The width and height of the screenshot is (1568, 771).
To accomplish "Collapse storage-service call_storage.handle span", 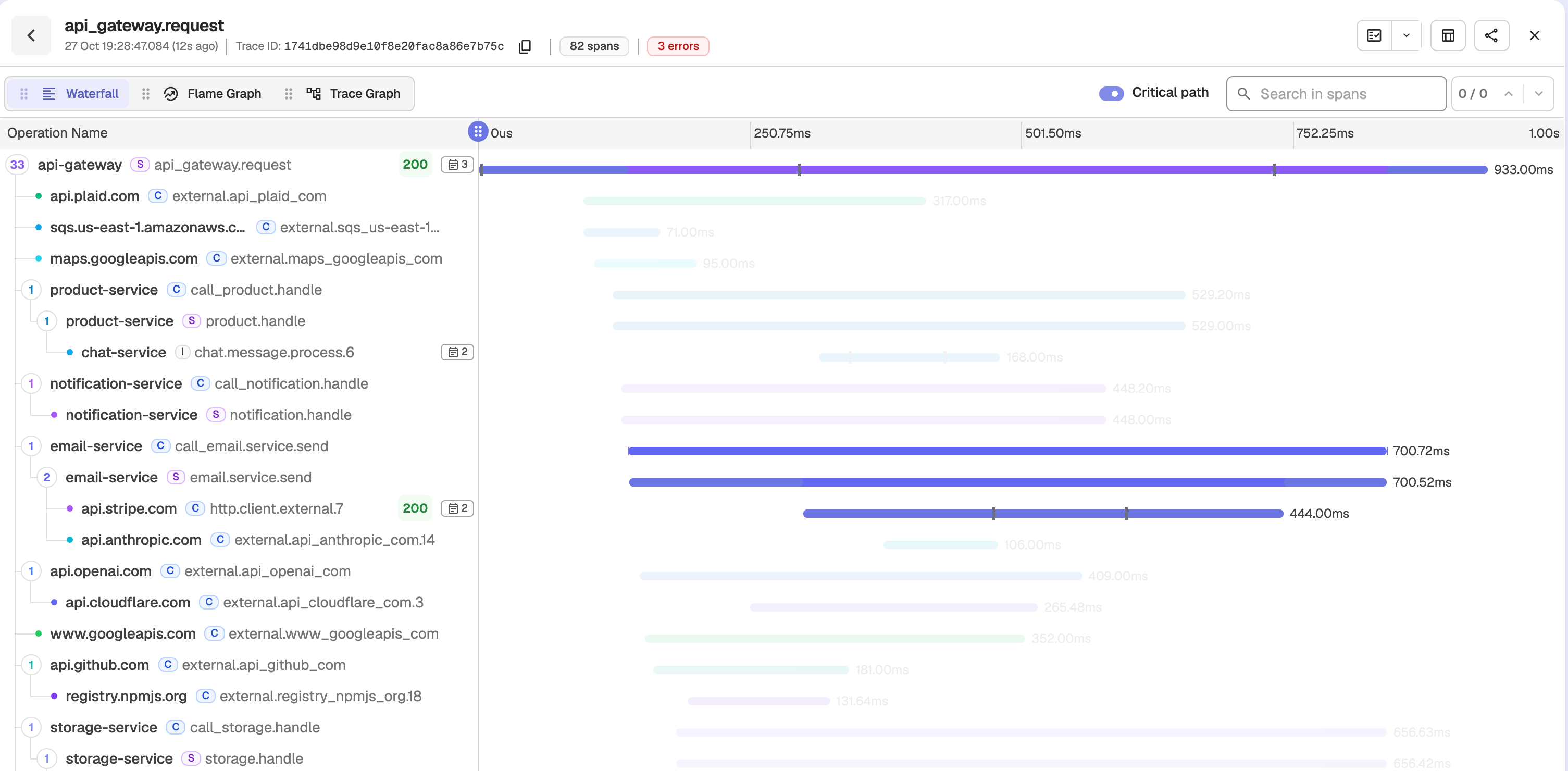I will point(31,727).
